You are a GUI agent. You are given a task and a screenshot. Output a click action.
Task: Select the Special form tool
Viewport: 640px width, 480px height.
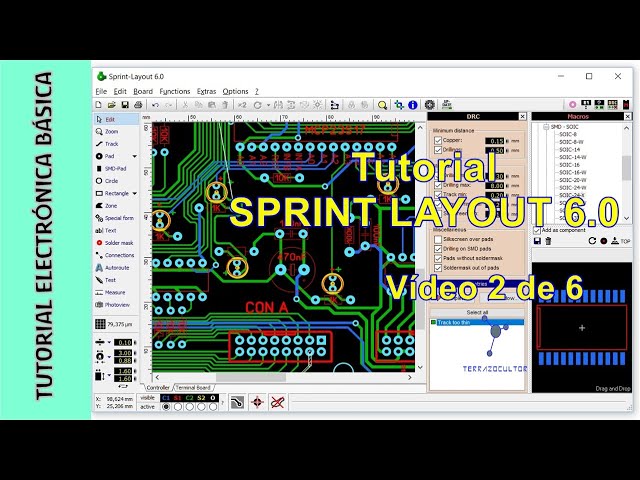[116, 218]
